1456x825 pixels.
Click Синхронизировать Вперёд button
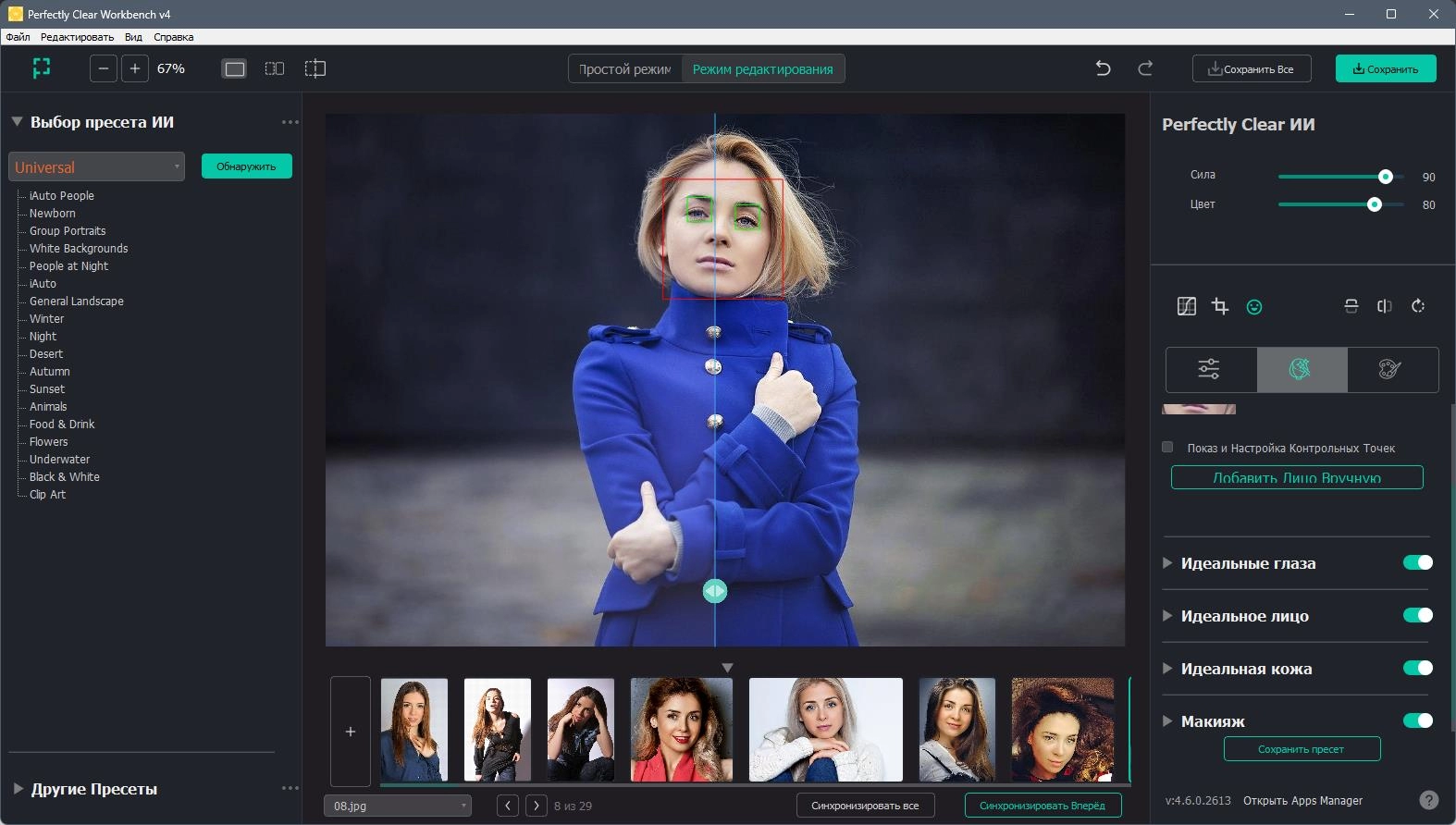1043,806
